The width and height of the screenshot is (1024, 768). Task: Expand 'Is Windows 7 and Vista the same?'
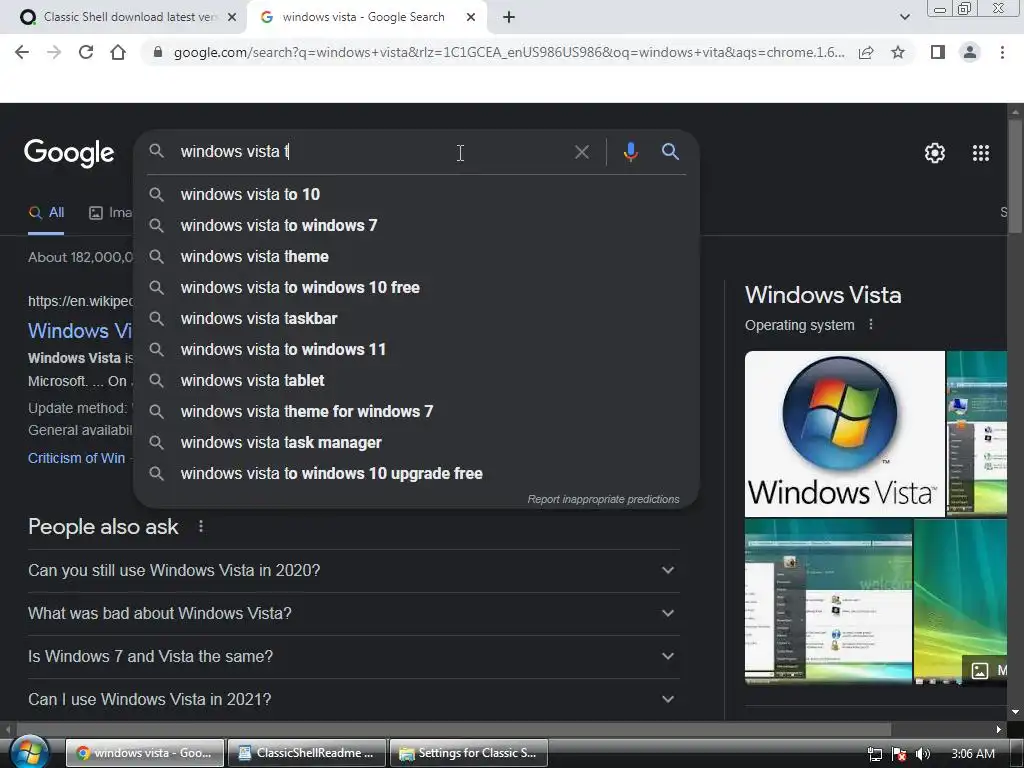click(x=354, y=656)
